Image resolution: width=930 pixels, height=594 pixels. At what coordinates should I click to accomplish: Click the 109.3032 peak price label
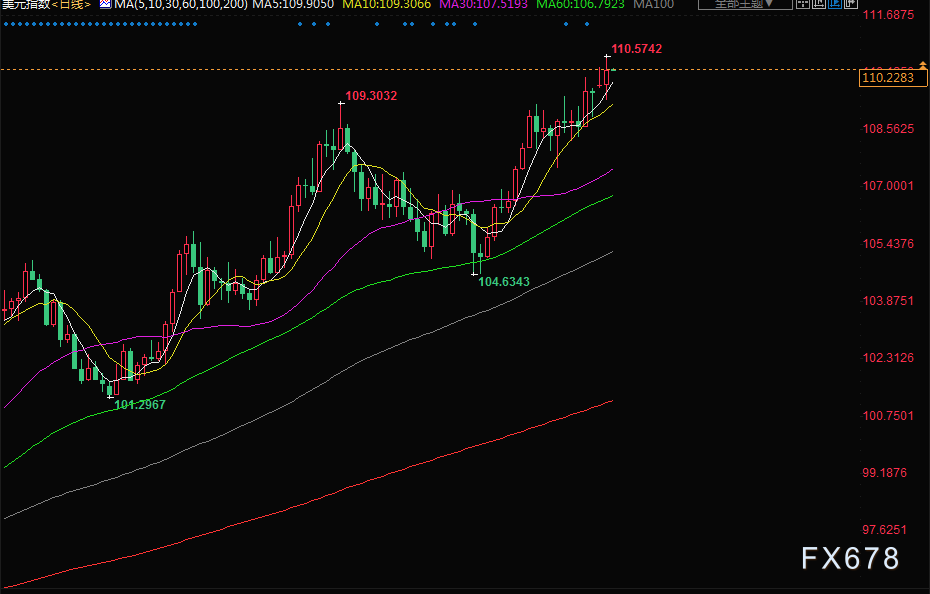(x=371, y=96)
